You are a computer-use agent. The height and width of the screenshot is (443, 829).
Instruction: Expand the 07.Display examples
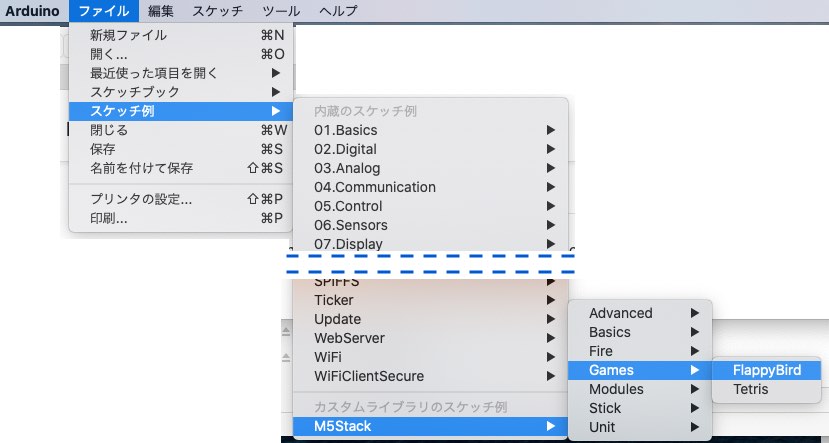[431, 243]
